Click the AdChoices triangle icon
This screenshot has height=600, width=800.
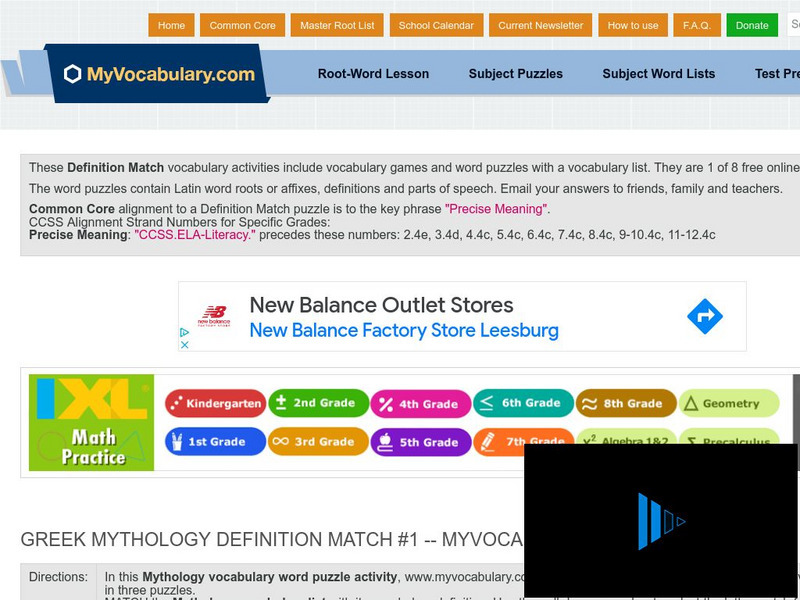(x=185, y=332)
